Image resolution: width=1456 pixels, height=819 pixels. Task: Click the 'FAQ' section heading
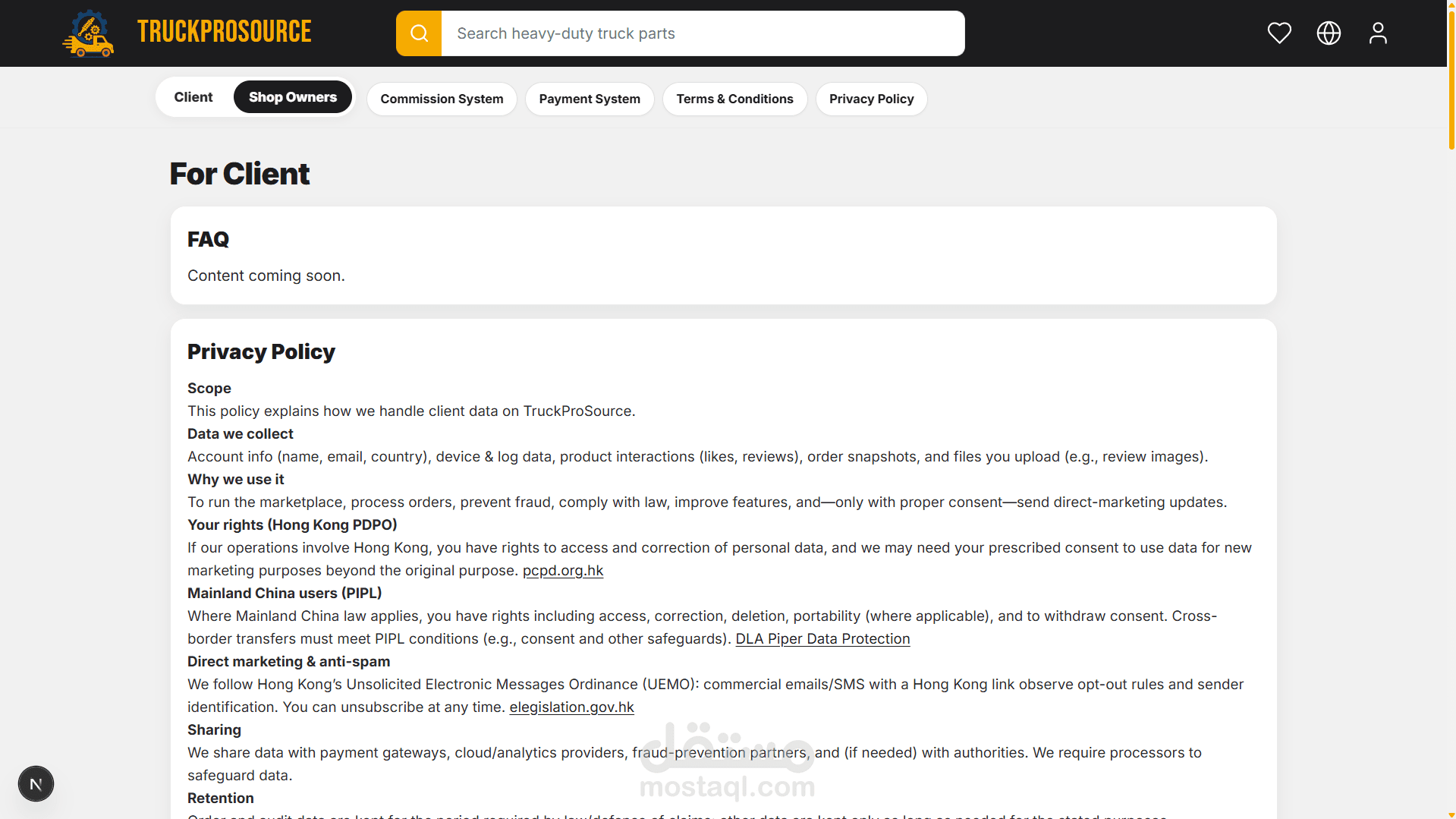208,239
